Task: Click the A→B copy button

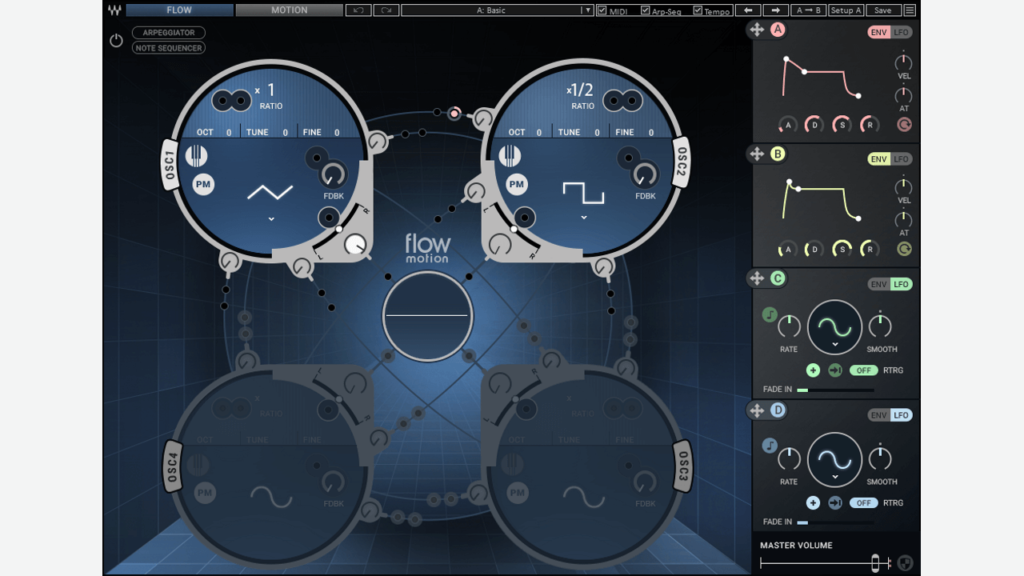Action: (808, 10)
